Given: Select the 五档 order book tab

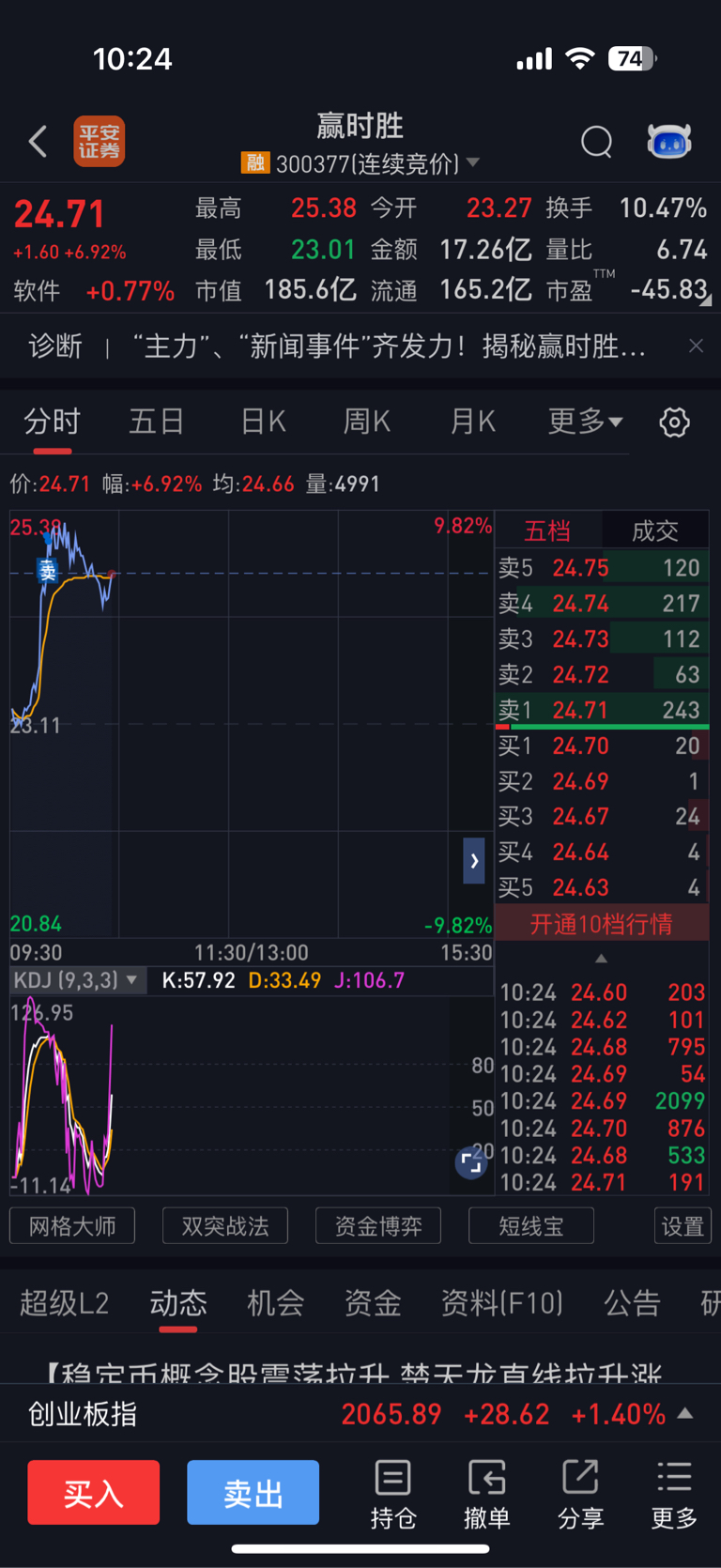Looking at the screenshot, I should (x=547, y=530).
